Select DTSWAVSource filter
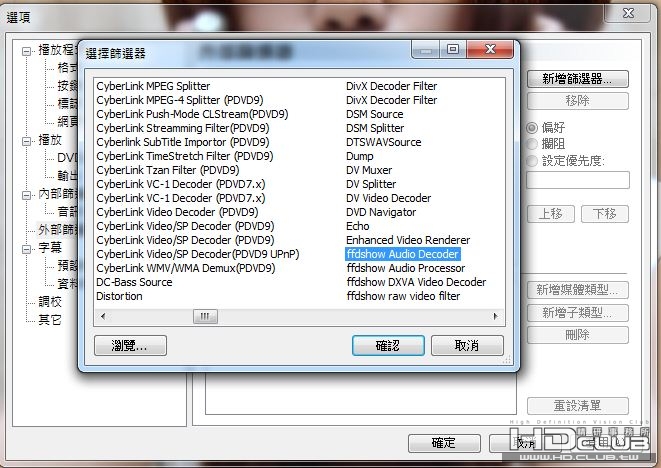Viewport: 661px width, 468px height. click(384, 142)
